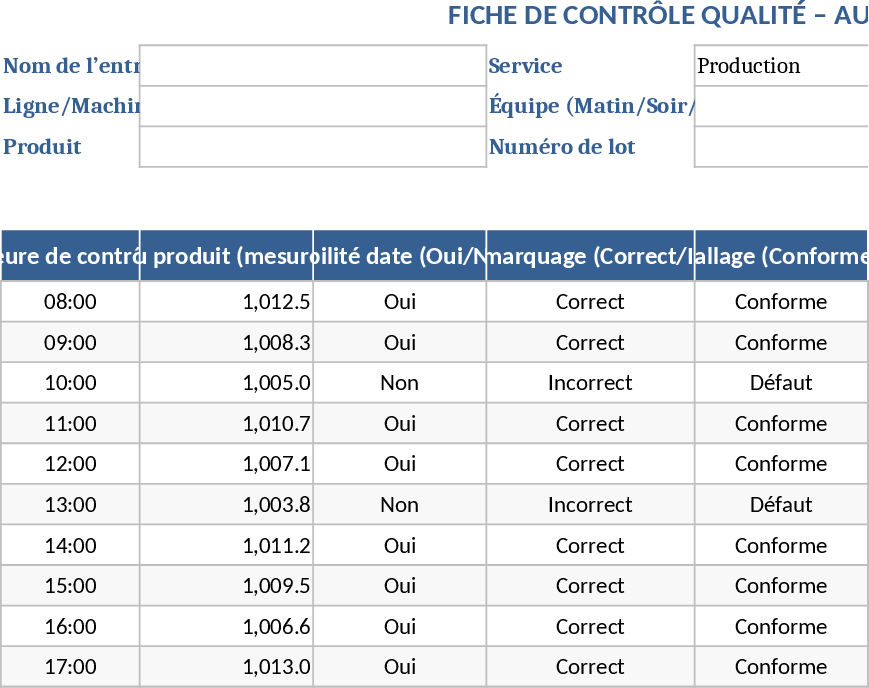Select the Poids produit column header
Screen dimensions: 869x688
227,256
